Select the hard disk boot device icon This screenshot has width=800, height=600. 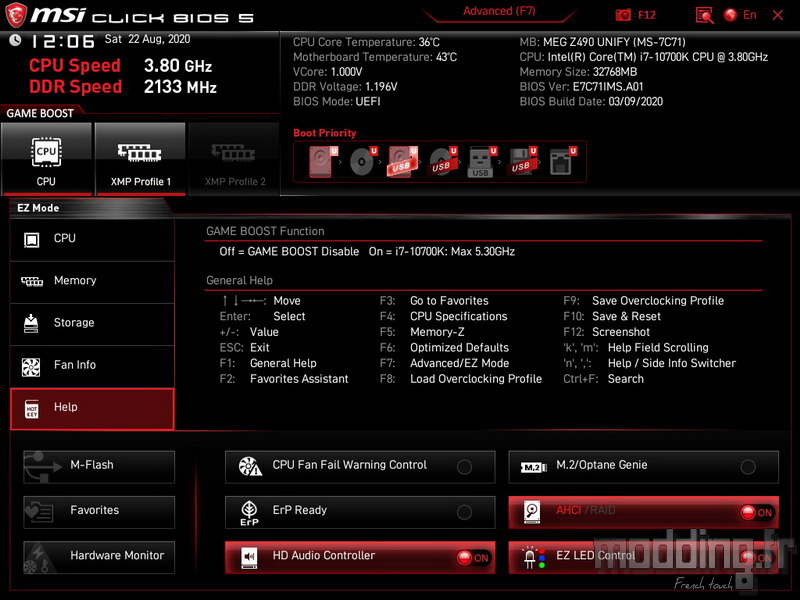323,162
